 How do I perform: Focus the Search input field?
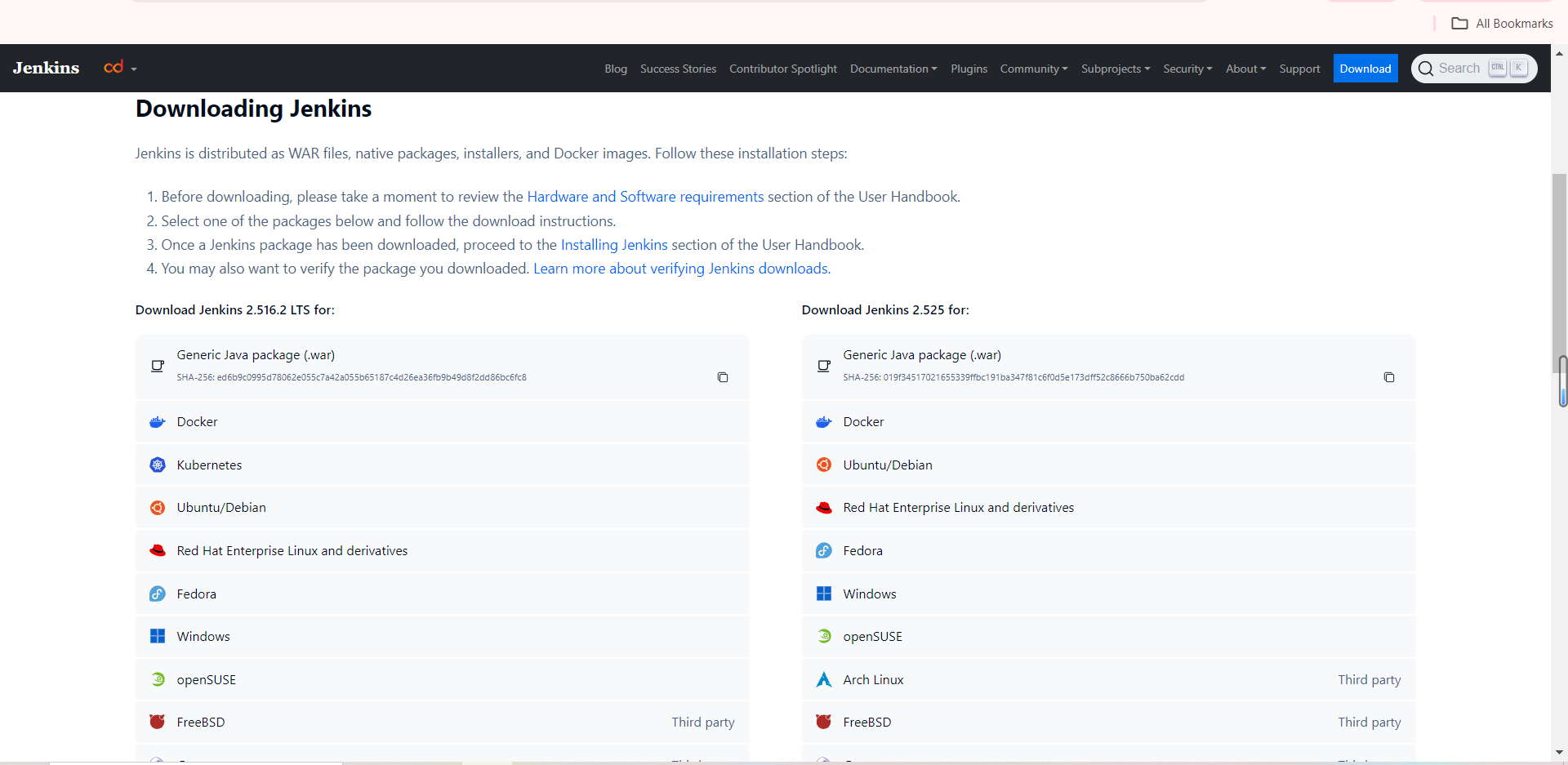point(1474,69)
